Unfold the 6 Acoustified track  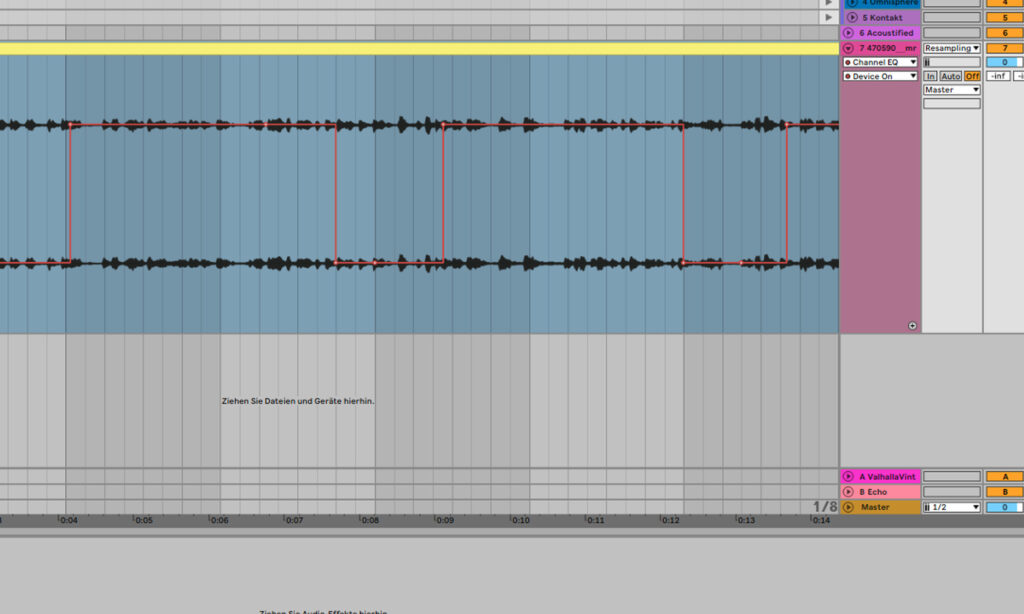coord(848,33)
